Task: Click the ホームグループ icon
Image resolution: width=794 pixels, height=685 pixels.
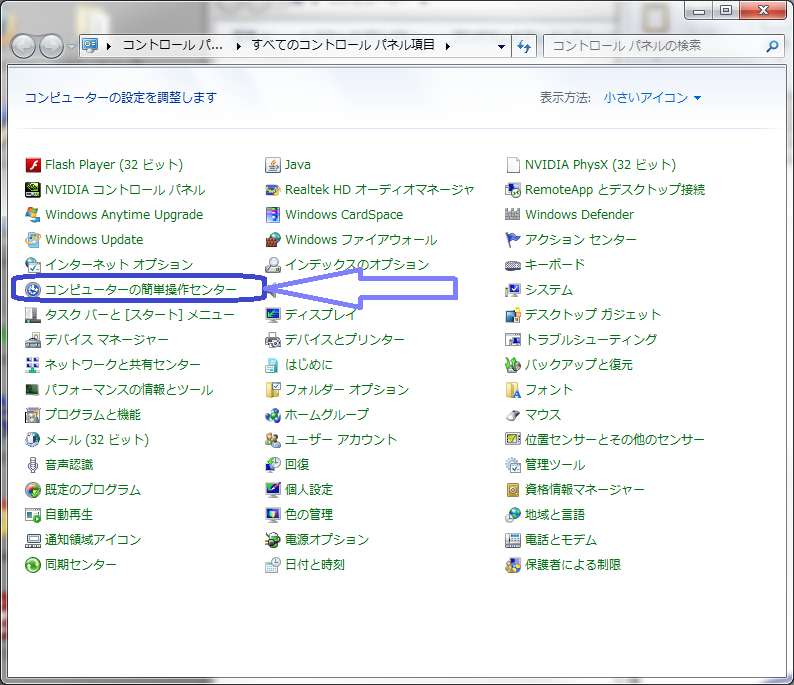Action: (273, 415)
